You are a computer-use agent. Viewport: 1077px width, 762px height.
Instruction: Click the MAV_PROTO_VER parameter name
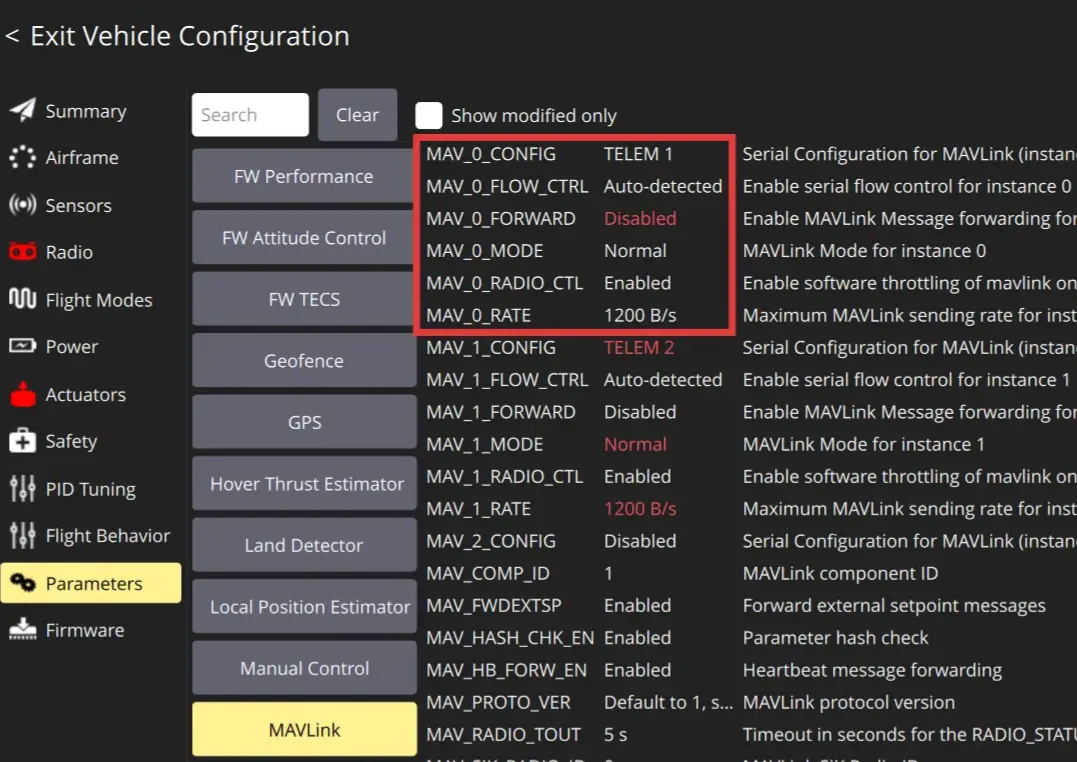pos(498,703)
